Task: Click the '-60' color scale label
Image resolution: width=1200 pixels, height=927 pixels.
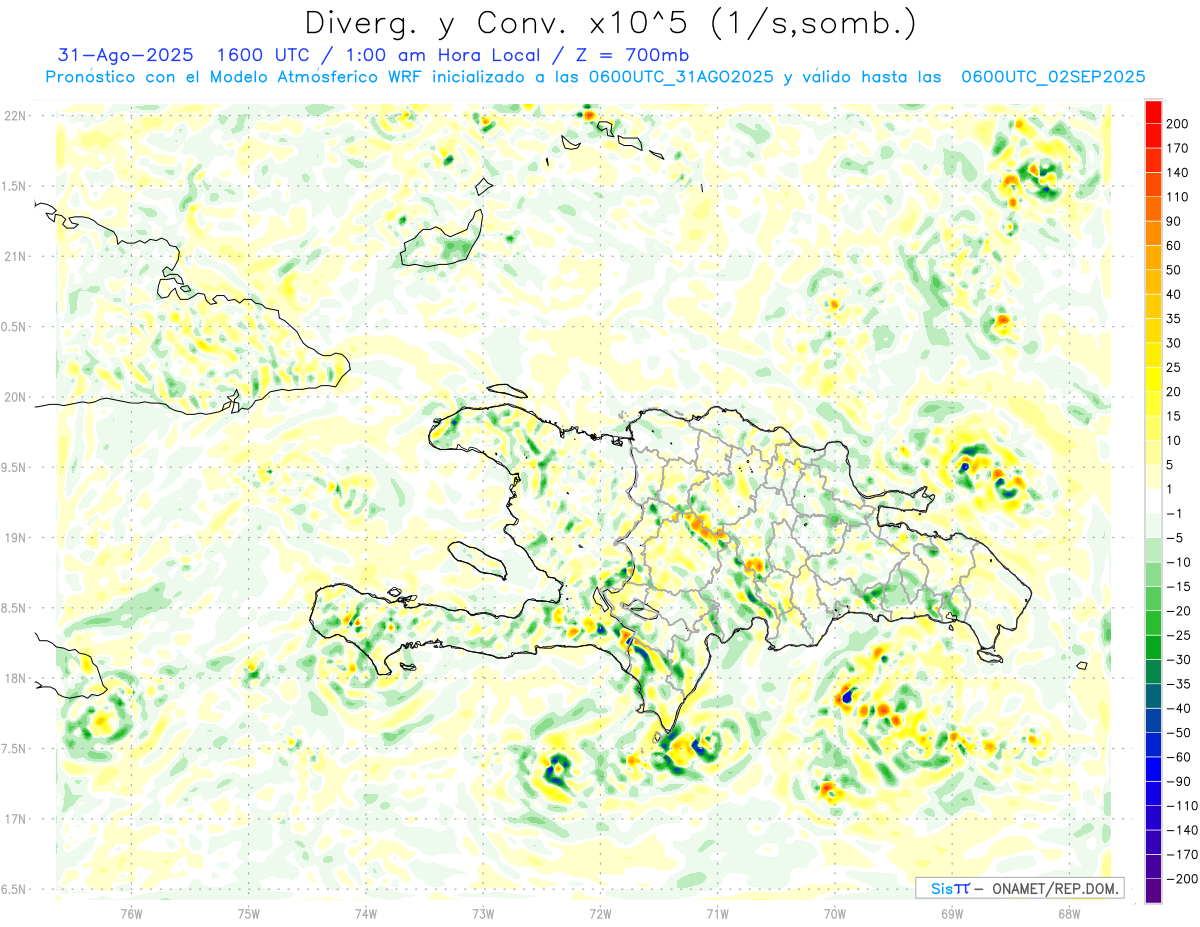Action: click(1180, 757)
